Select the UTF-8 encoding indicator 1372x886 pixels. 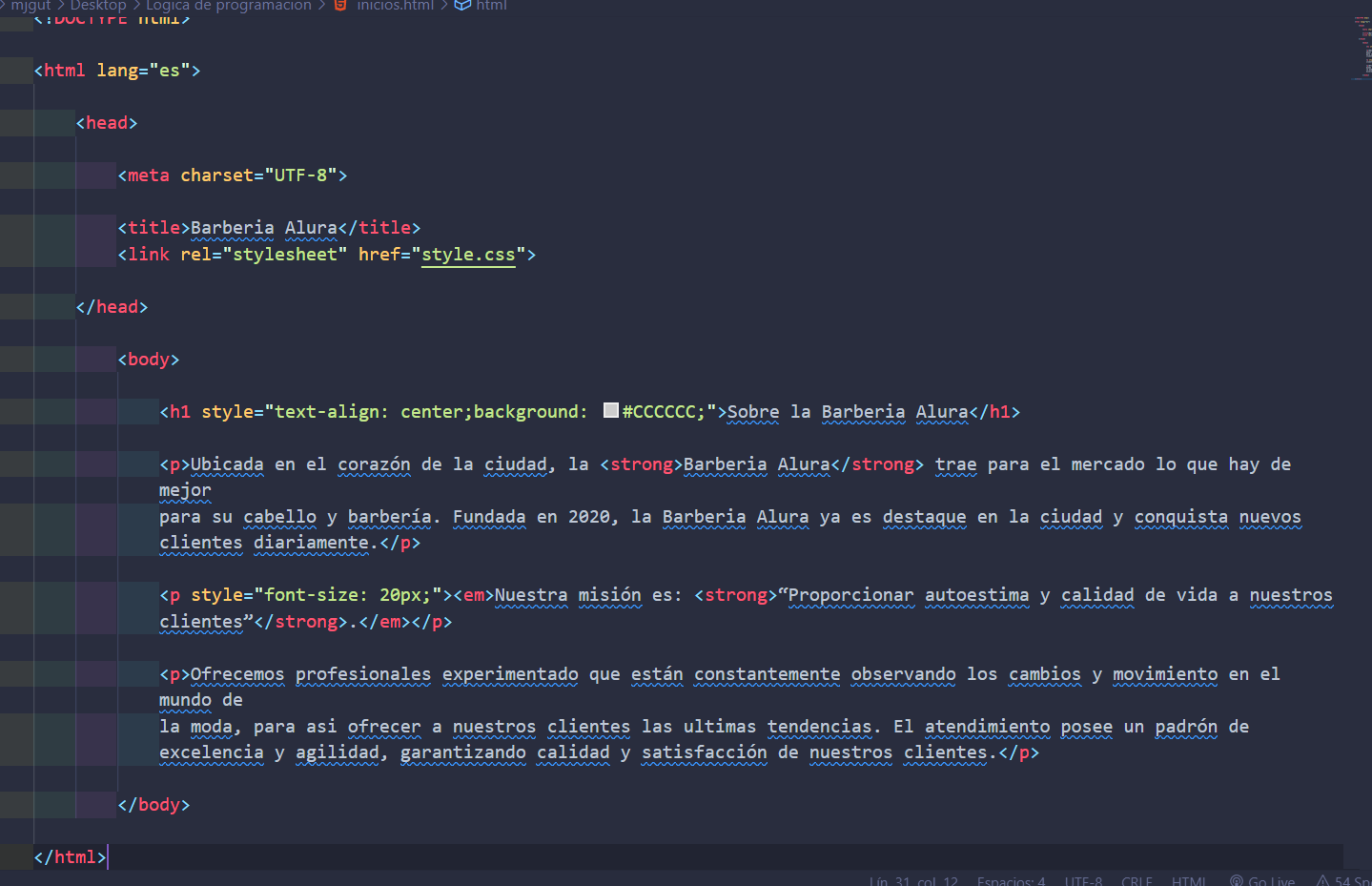(x=1083, y=880)
